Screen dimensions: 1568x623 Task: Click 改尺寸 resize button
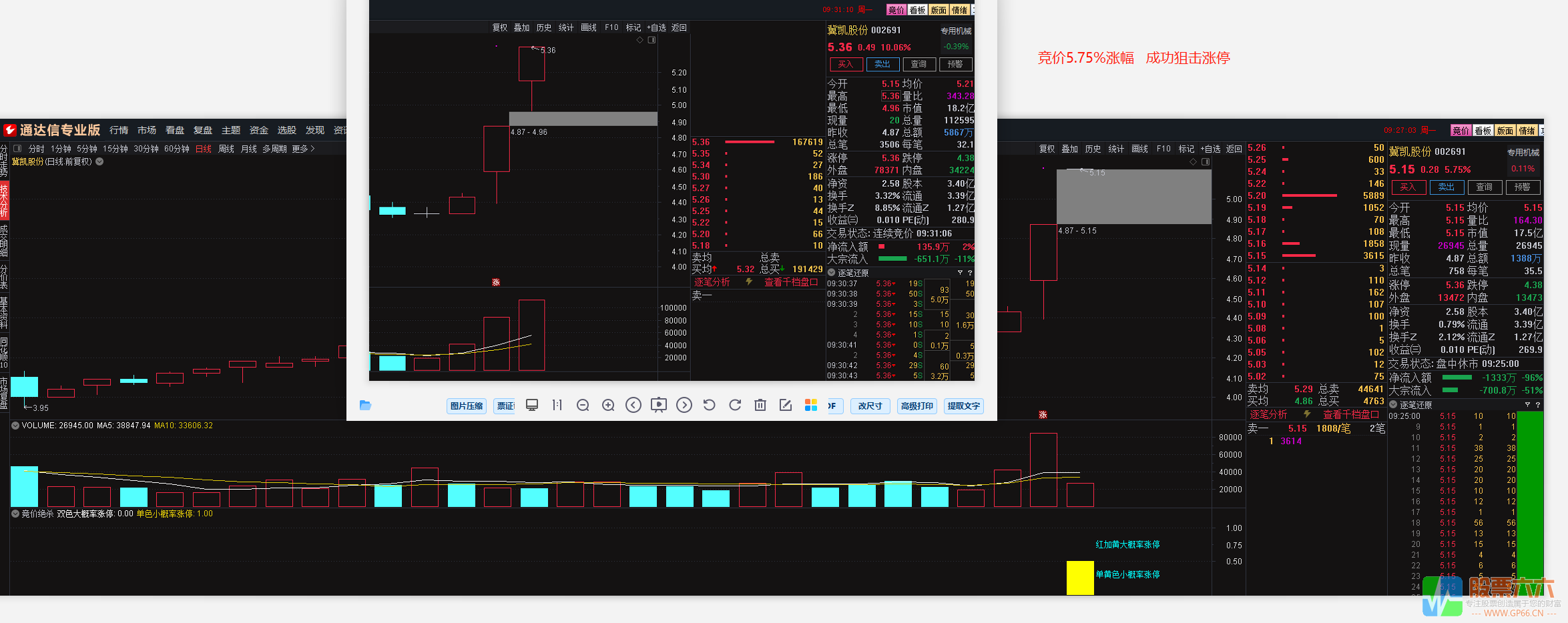[870, 406]
